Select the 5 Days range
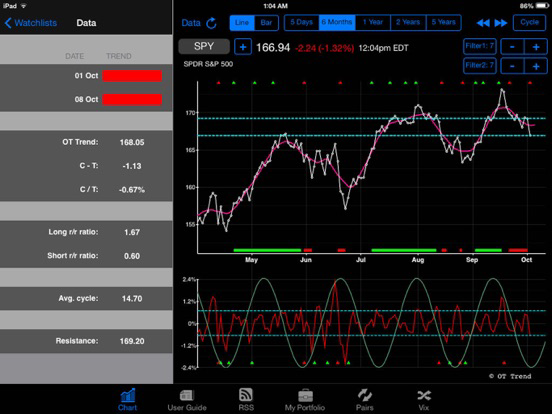The width and height of the screenshot is (552, 414). pos(302,22)
